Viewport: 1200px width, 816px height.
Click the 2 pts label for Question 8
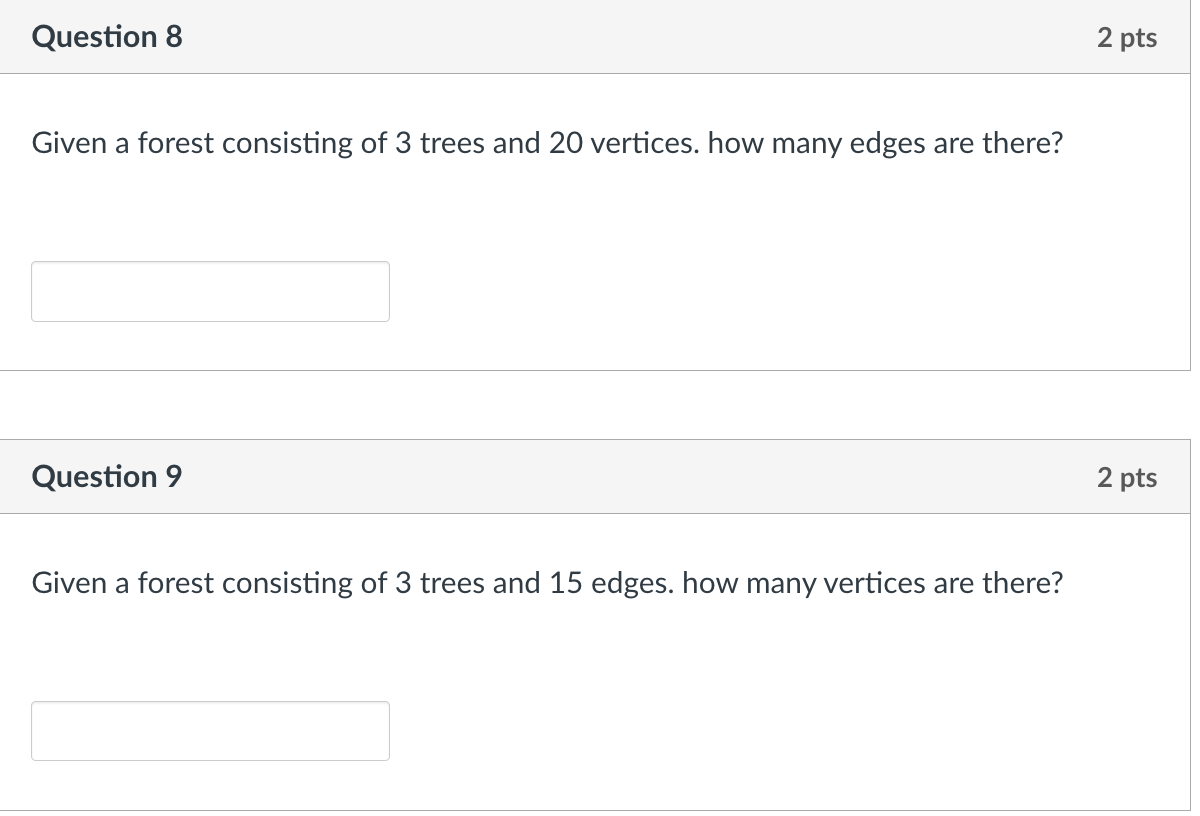coord(1127,38)
